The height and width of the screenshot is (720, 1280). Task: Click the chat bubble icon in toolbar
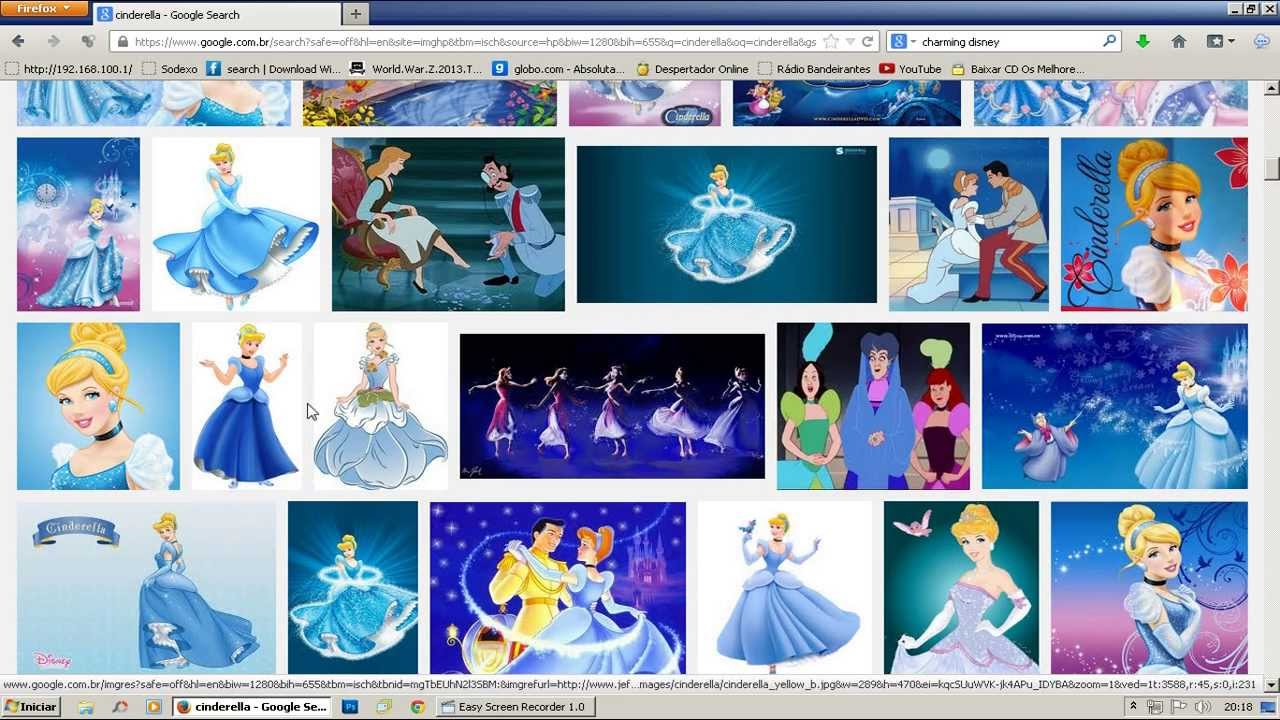pyautogui.click(x=1261, y=42)
